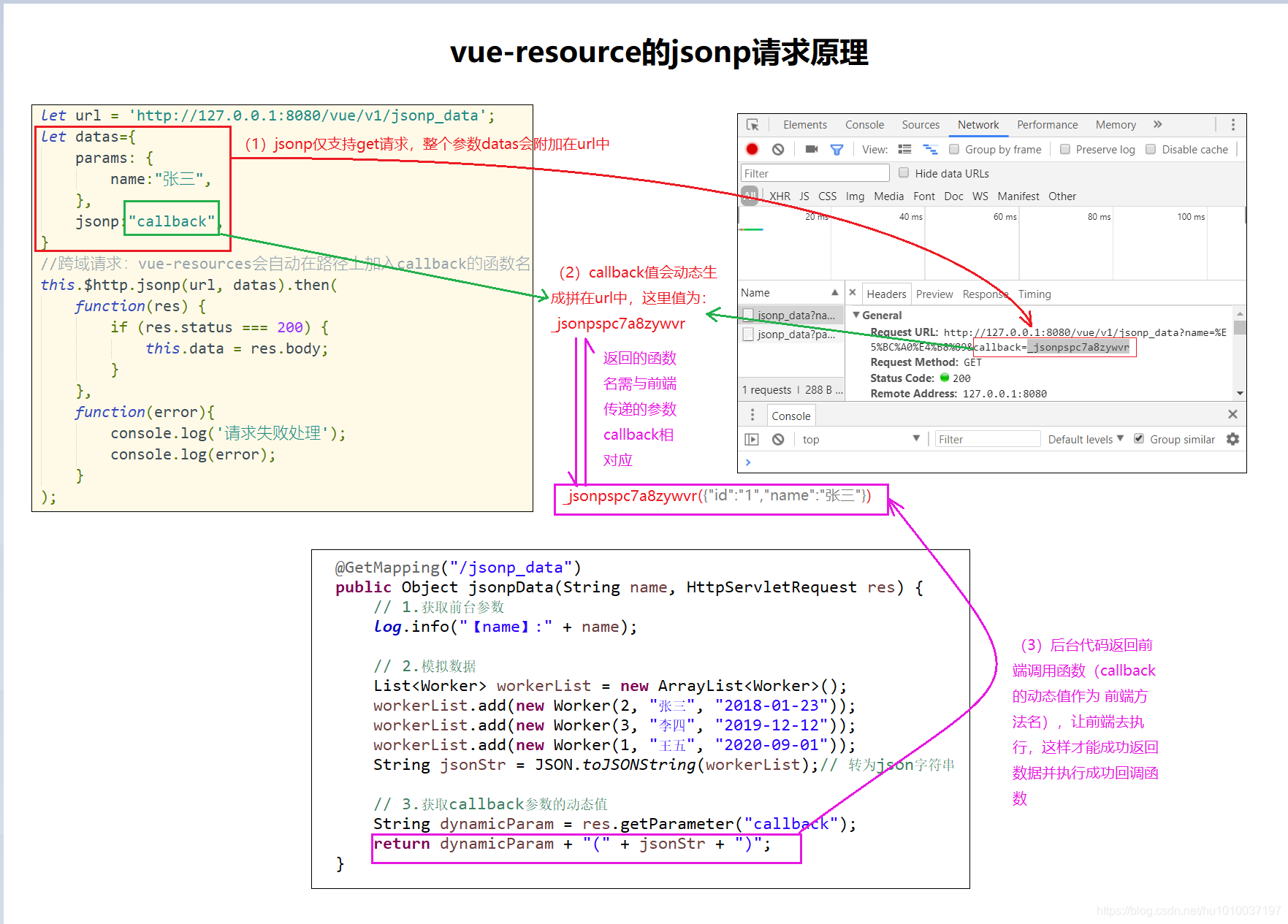Filter requests by CSS

828,196
